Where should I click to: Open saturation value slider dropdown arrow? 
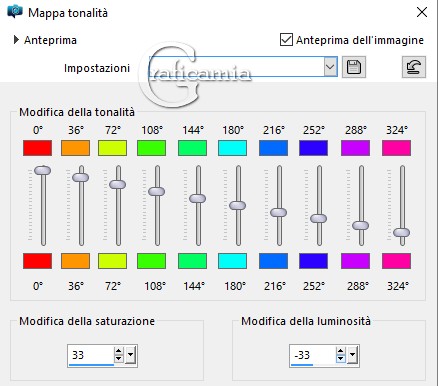131,355
